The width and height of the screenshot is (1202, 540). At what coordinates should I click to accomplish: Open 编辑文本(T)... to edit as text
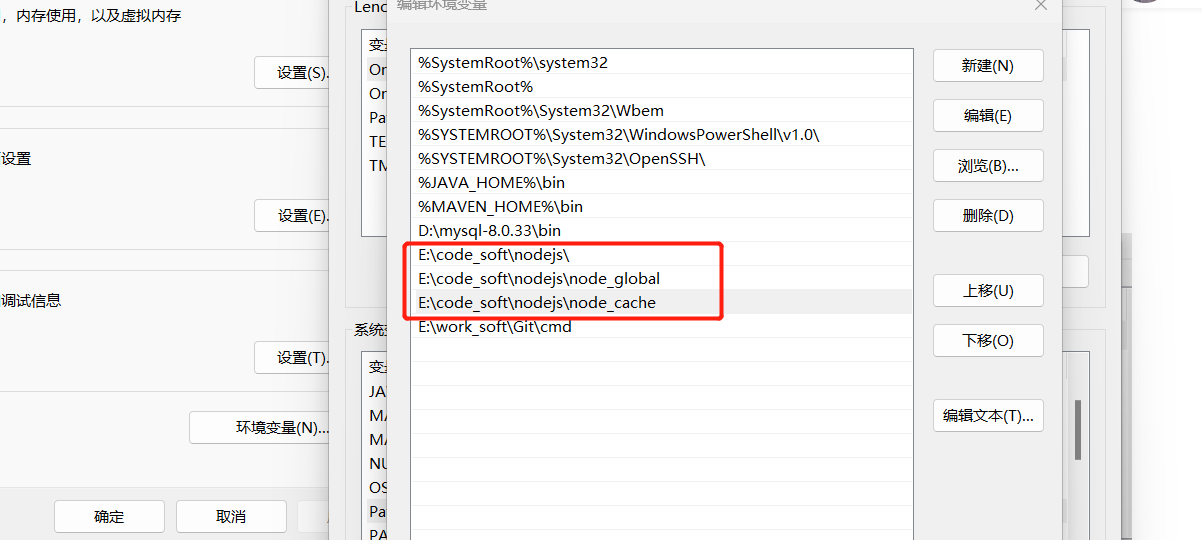988,416
